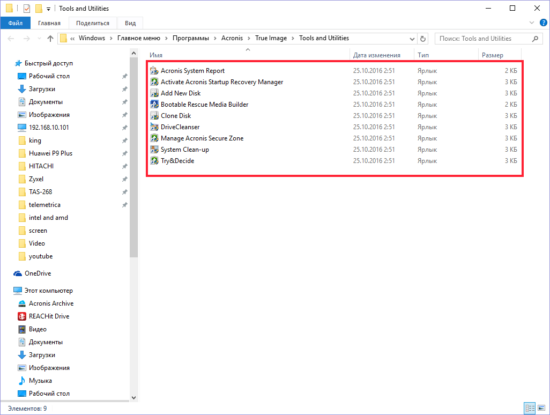Select the Add New Disk shortcut icon
The width and height of the screenshot is (550, 415).
pos(154,93)
